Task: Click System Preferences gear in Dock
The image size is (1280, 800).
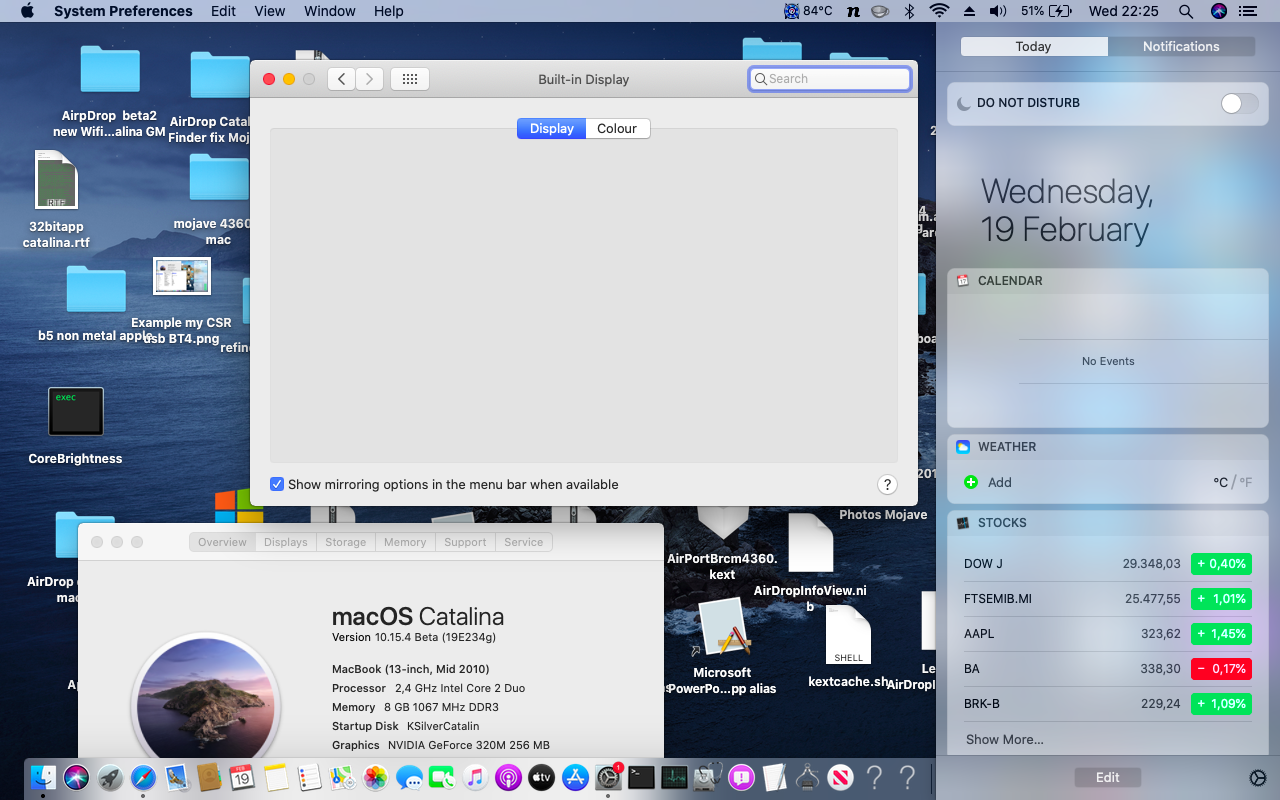Action: tap(608, 777)
